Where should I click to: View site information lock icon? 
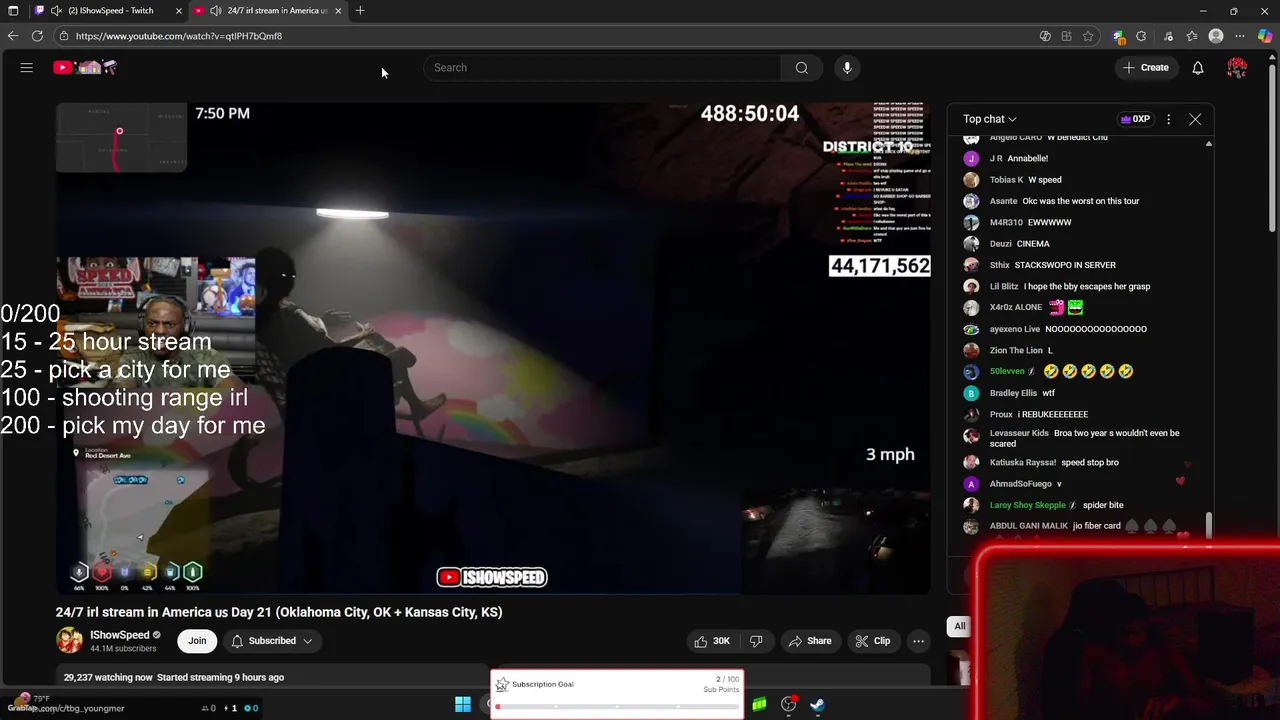[63, 36]
